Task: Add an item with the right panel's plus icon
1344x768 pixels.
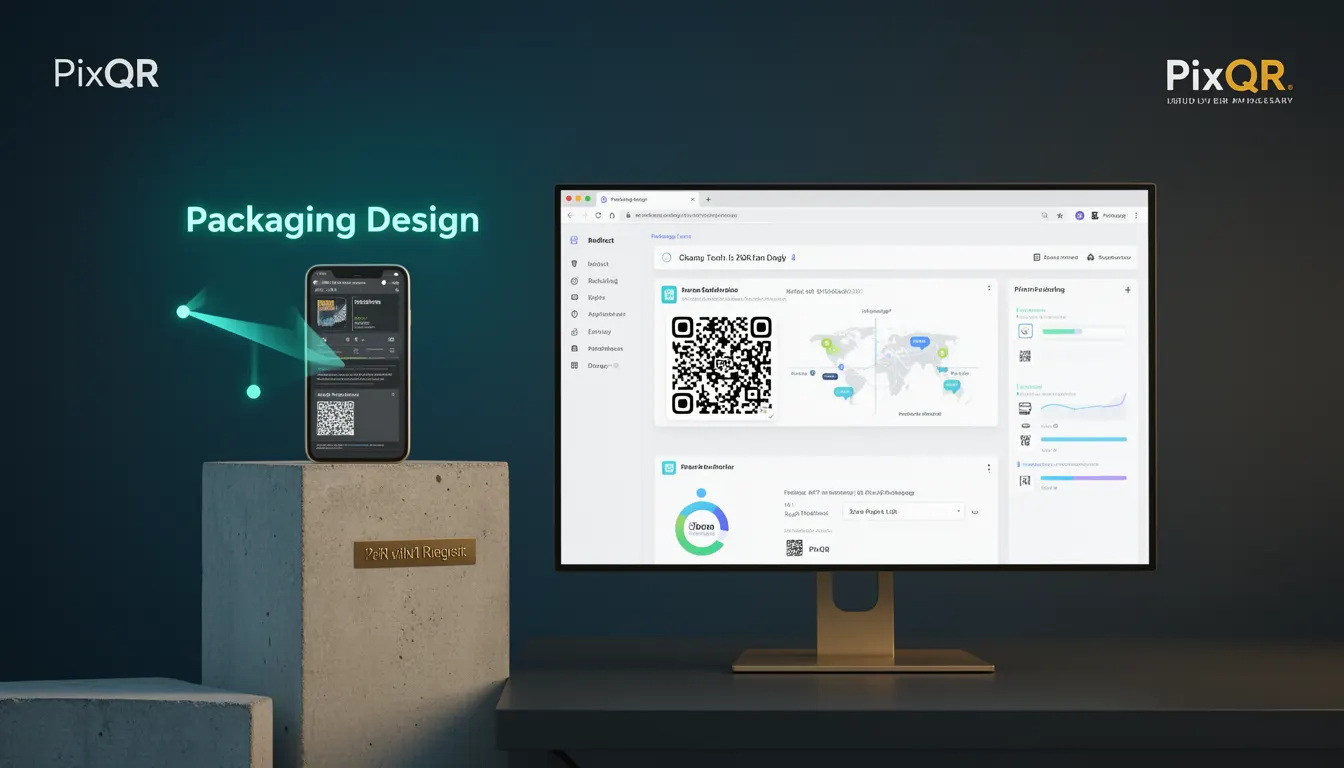Action: (x=1128, y=289)
